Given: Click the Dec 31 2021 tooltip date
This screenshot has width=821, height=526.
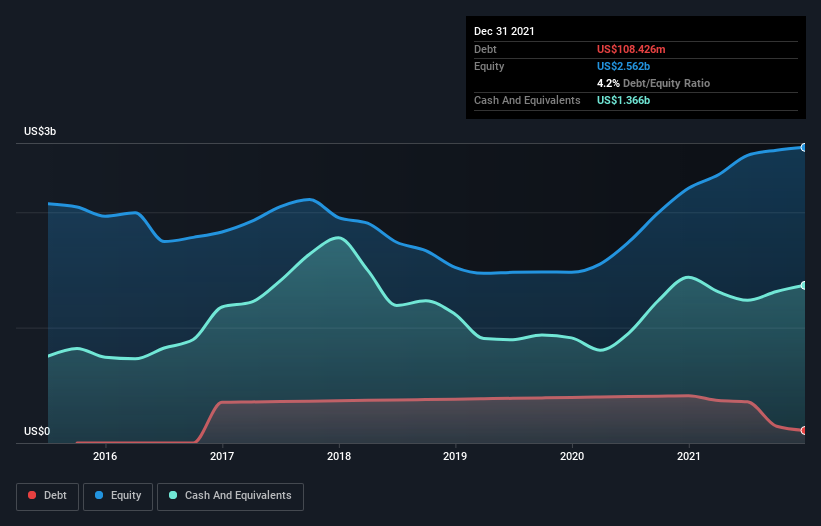Looking at the screenshot, I should coord(504,31).
